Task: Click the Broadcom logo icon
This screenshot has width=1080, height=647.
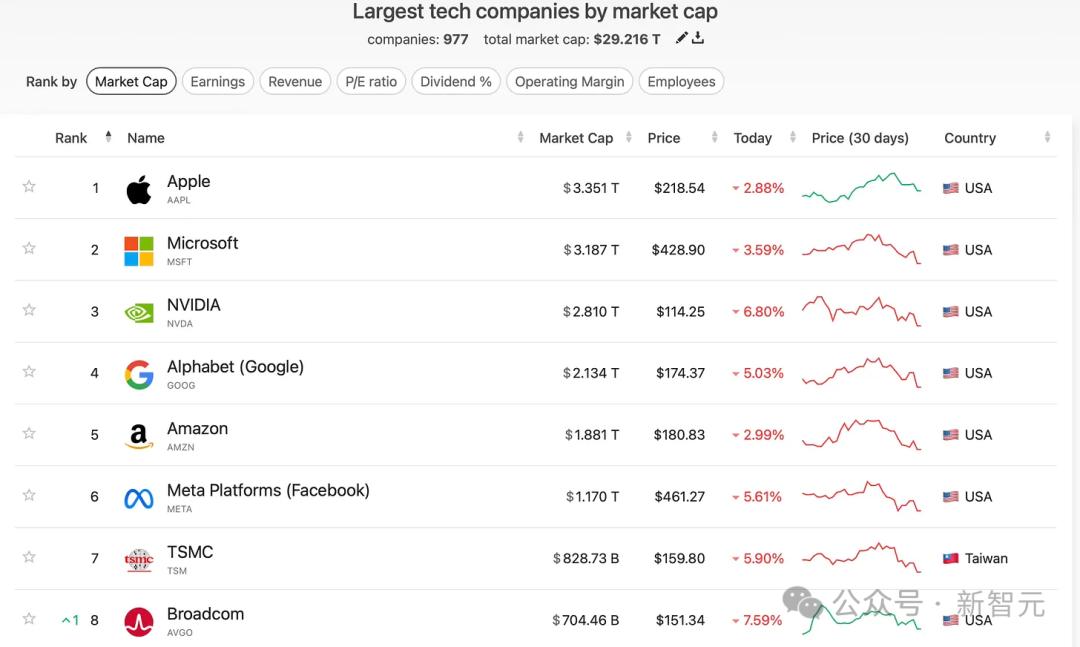Action: 139,621
